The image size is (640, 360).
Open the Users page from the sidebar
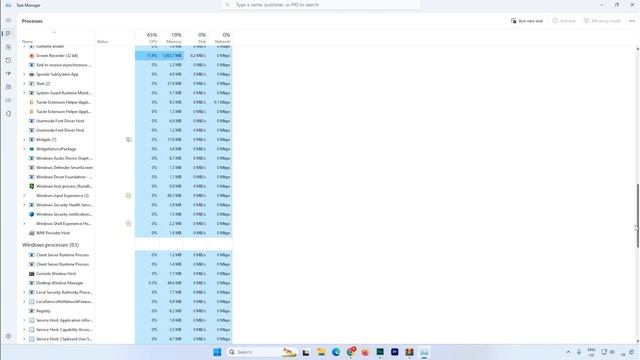[8, 87]
